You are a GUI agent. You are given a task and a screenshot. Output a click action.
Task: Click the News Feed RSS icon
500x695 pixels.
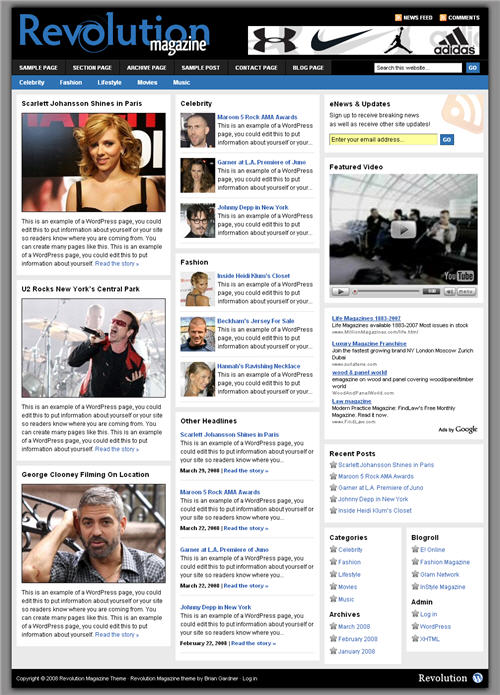point(398,18)
